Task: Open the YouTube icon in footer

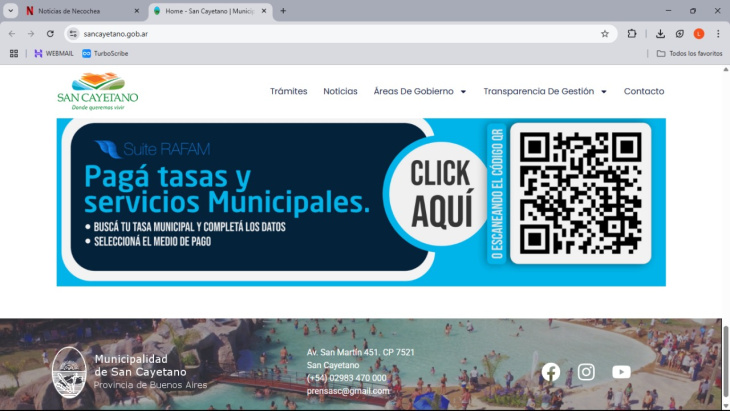Action: (x=622, y=372)
